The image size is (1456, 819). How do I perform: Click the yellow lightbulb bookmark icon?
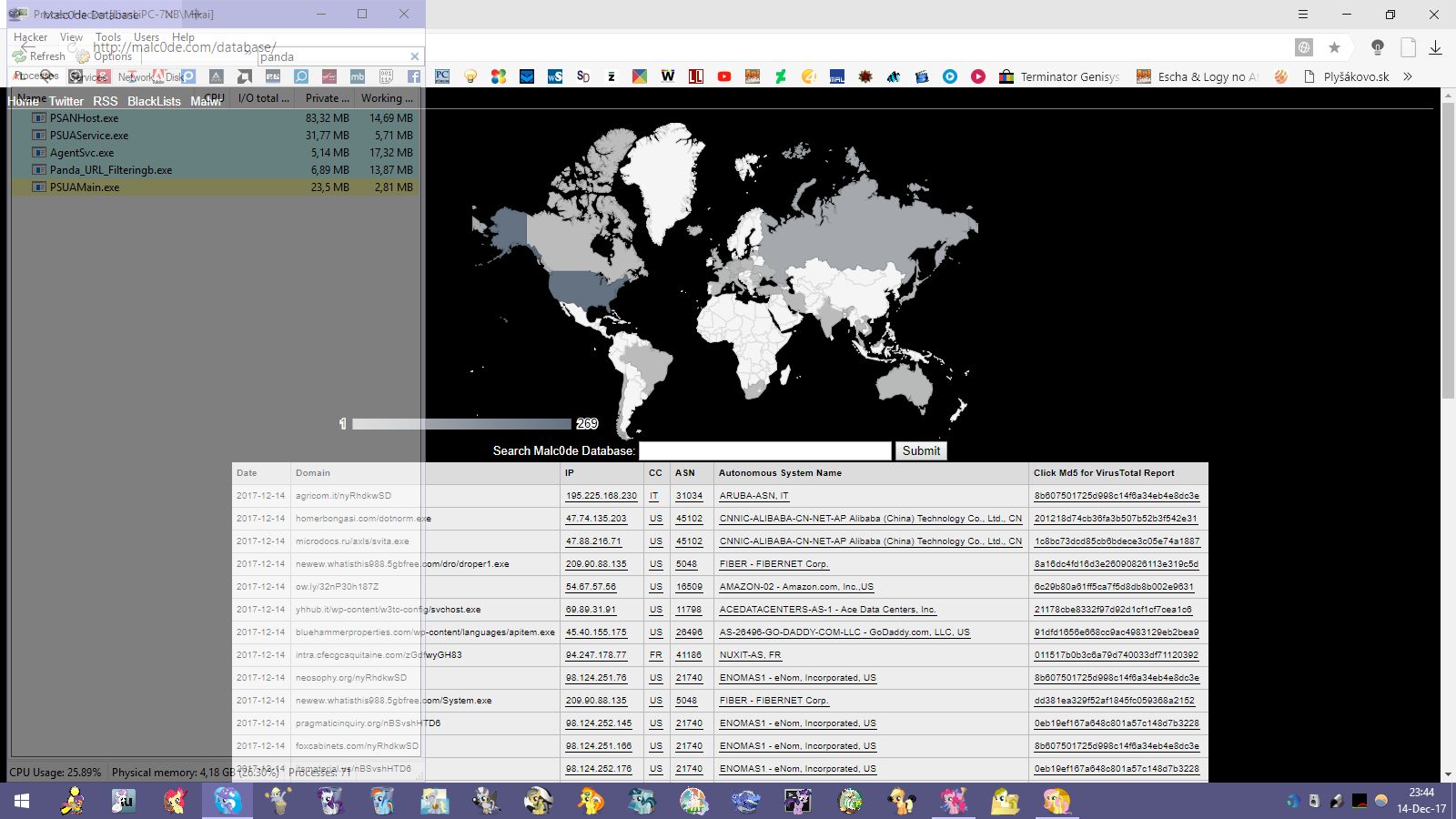point(470,76)
